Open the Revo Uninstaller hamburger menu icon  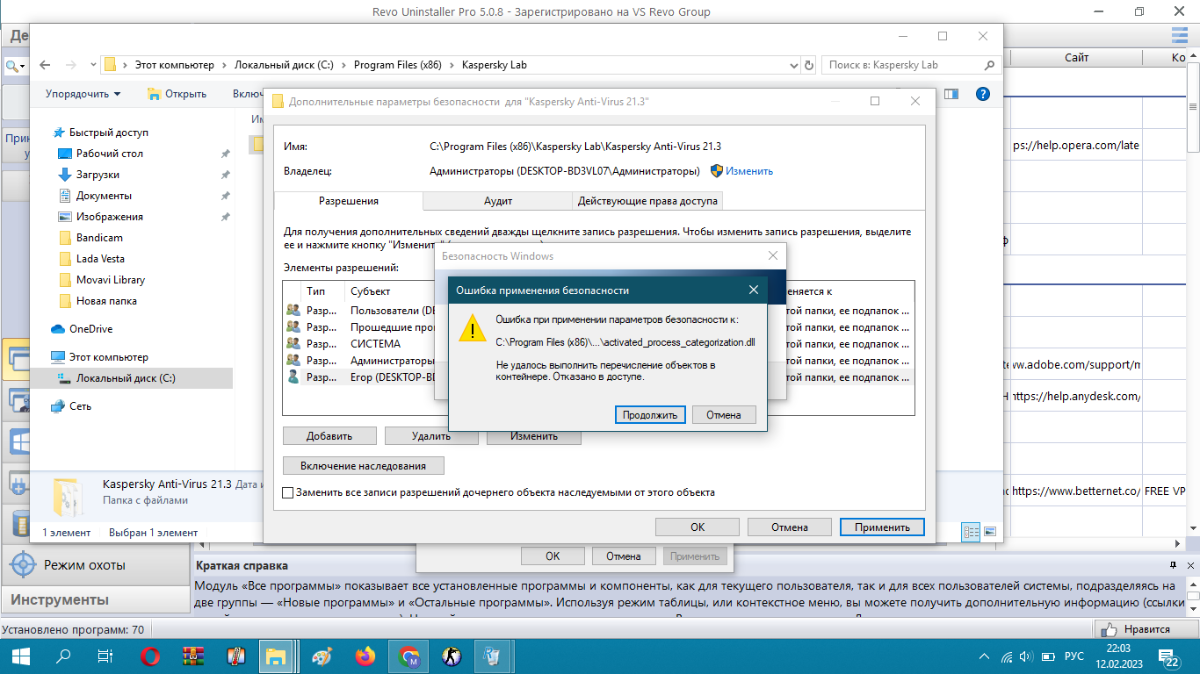pos(1180,36)
